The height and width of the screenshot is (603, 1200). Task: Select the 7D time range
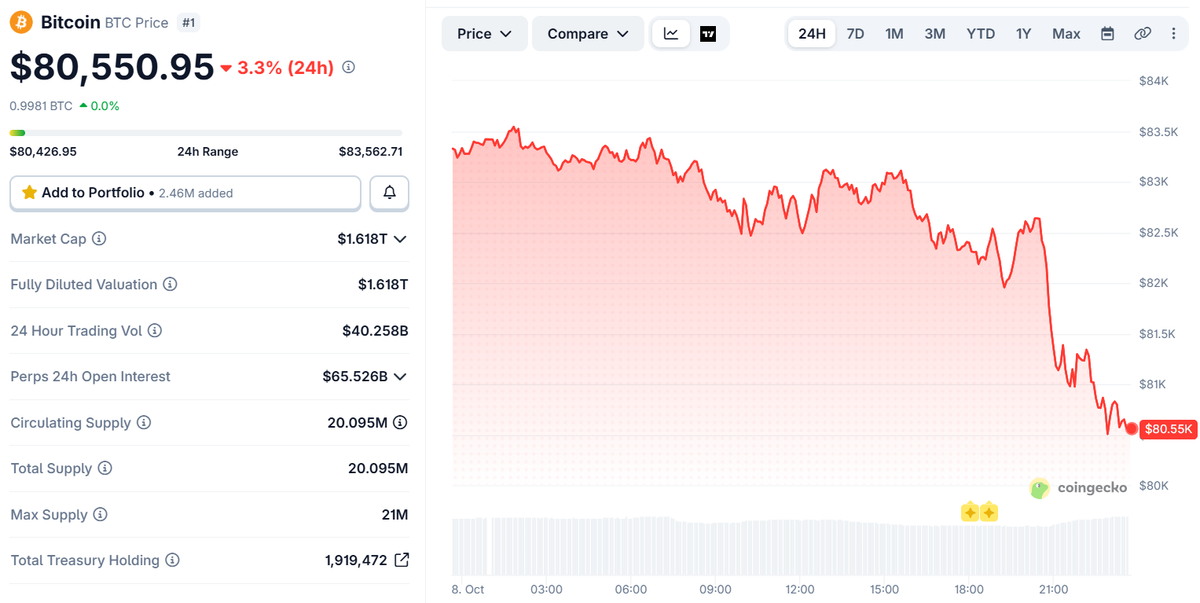[x=856, y=33]
